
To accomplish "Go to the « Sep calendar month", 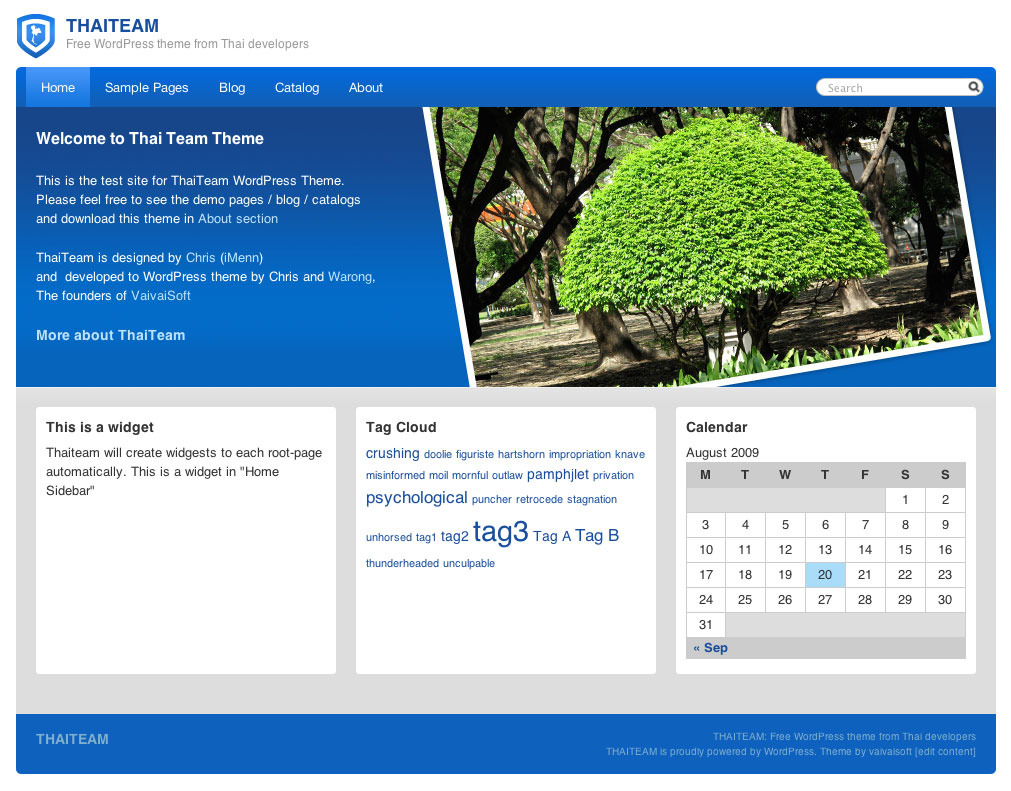I will 711,648.
